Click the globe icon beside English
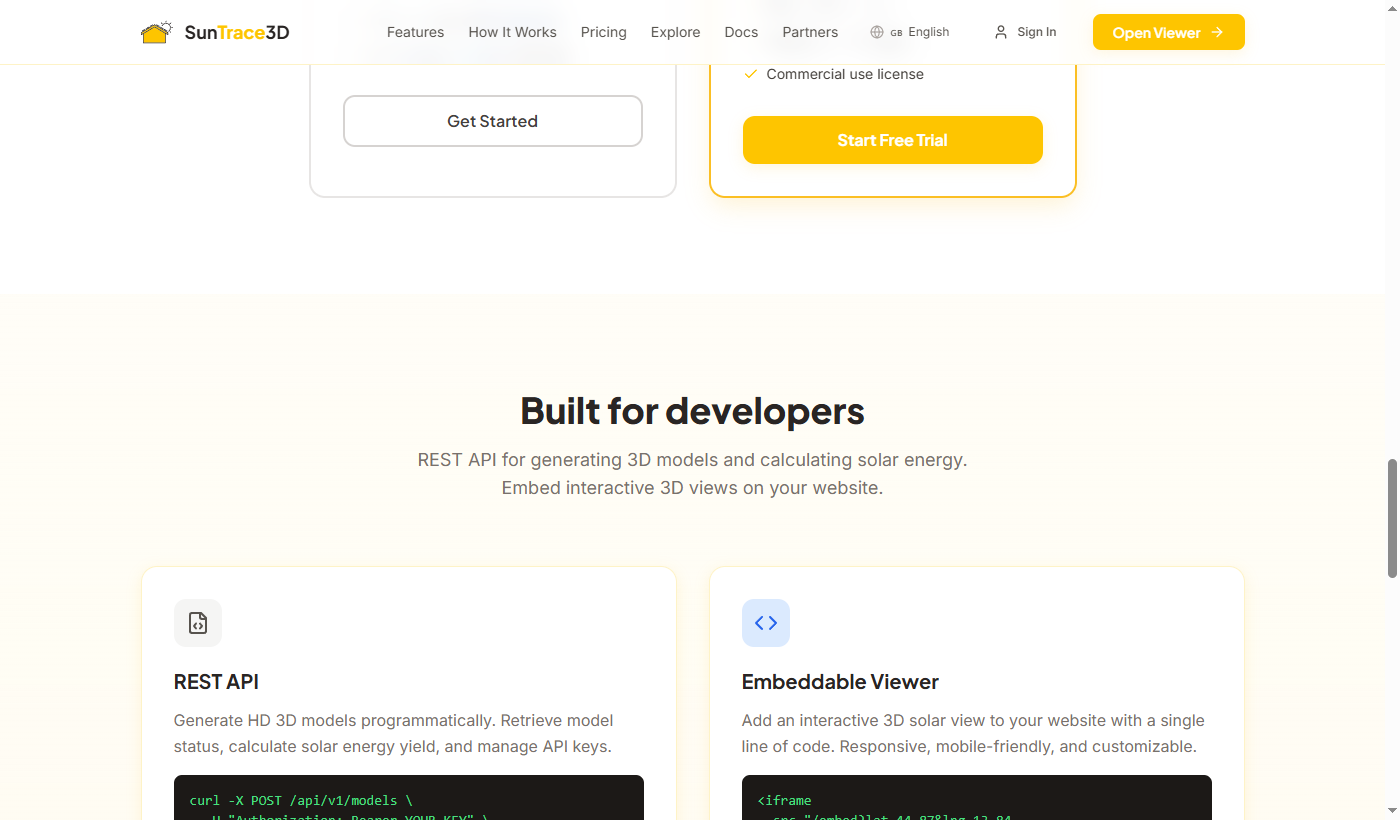 (x=875, y=31)
